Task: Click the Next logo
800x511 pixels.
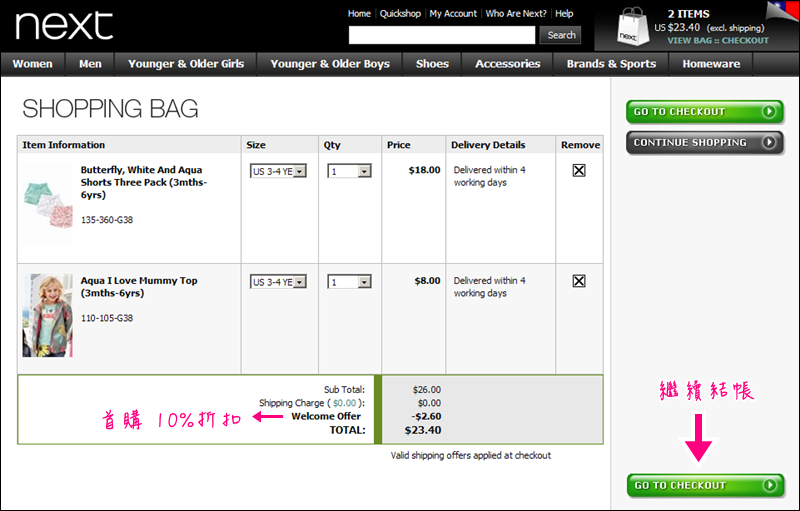Action: pyautogui.click(x=64, y=25)
